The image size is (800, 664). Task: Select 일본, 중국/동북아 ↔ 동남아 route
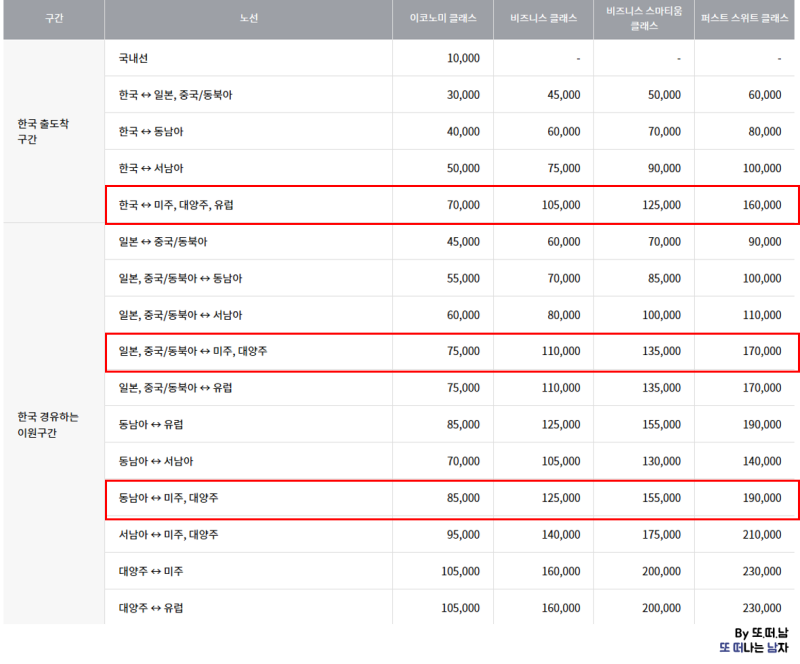point(181,279)
